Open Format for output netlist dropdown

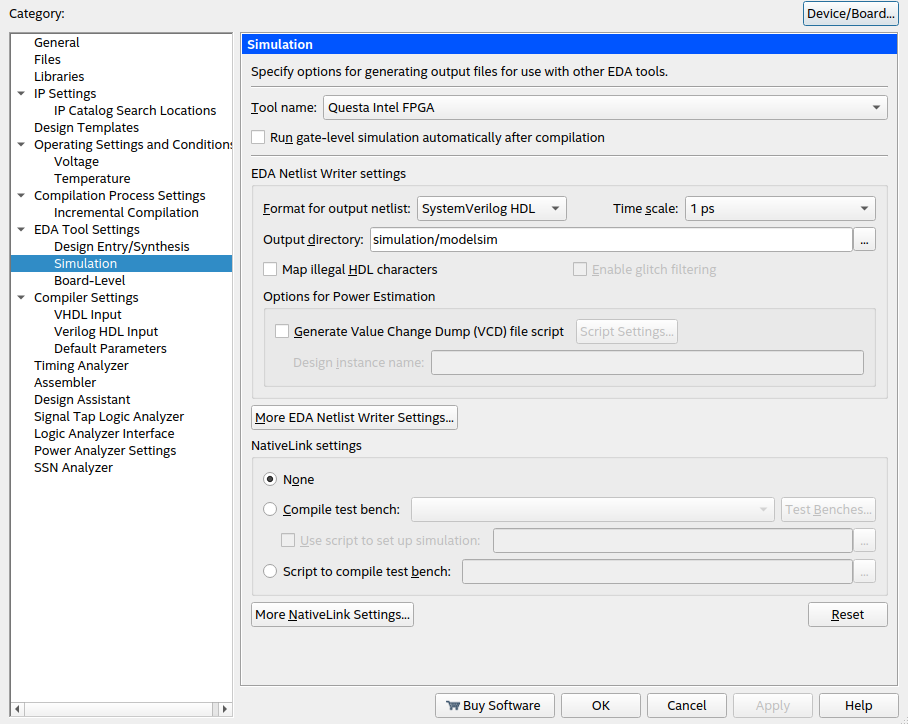coord(491,208)
